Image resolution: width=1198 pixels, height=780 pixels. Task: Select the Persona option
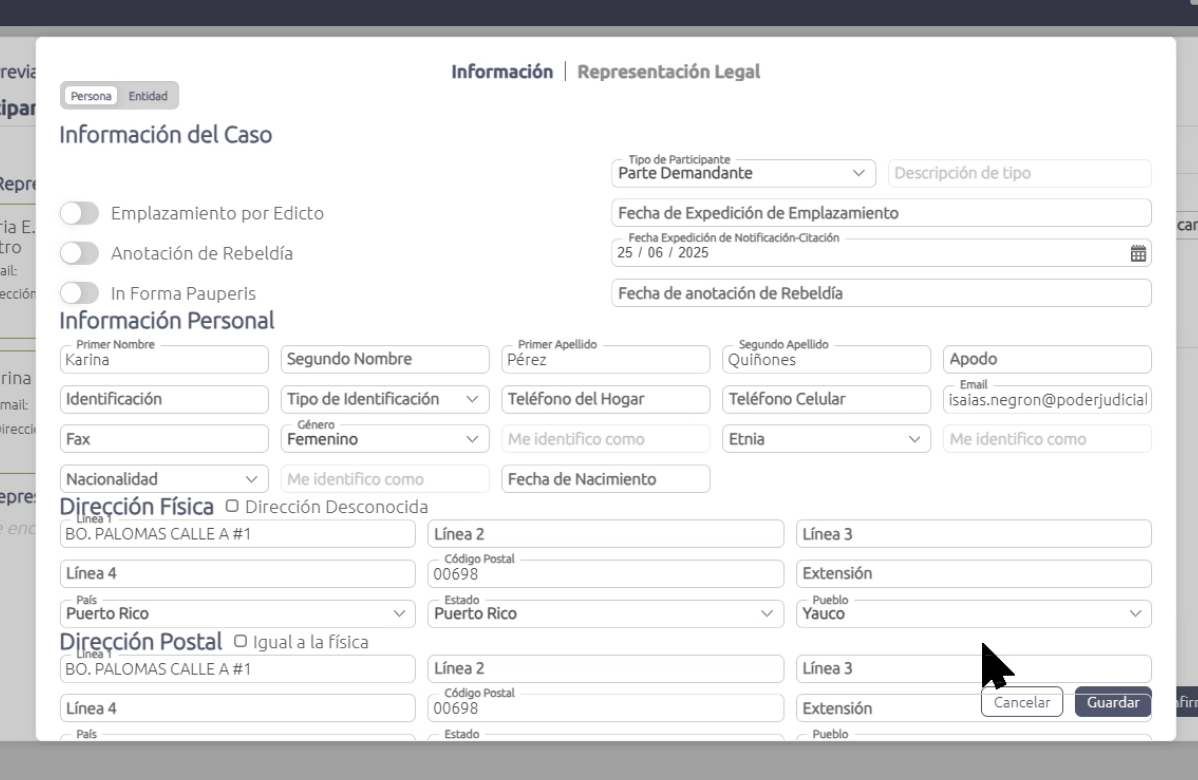[91, 97]
